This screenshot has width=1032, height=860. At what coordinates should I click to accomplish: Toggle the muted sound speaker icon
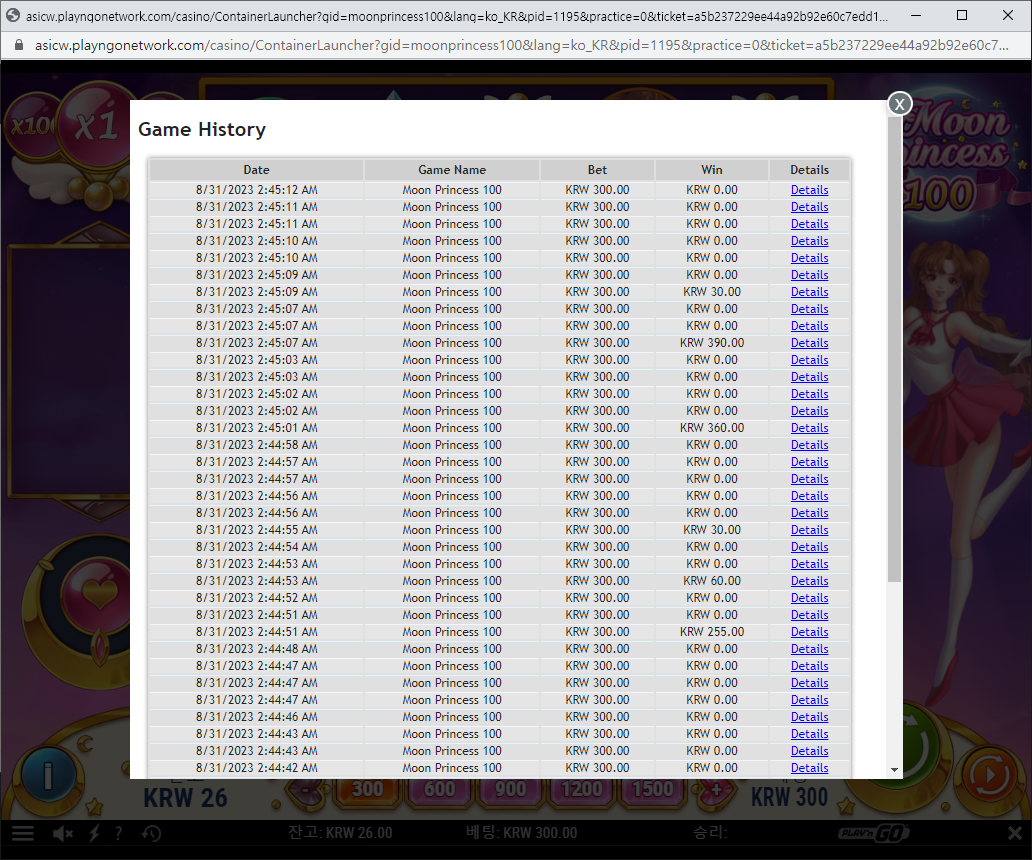coord(63,834)
